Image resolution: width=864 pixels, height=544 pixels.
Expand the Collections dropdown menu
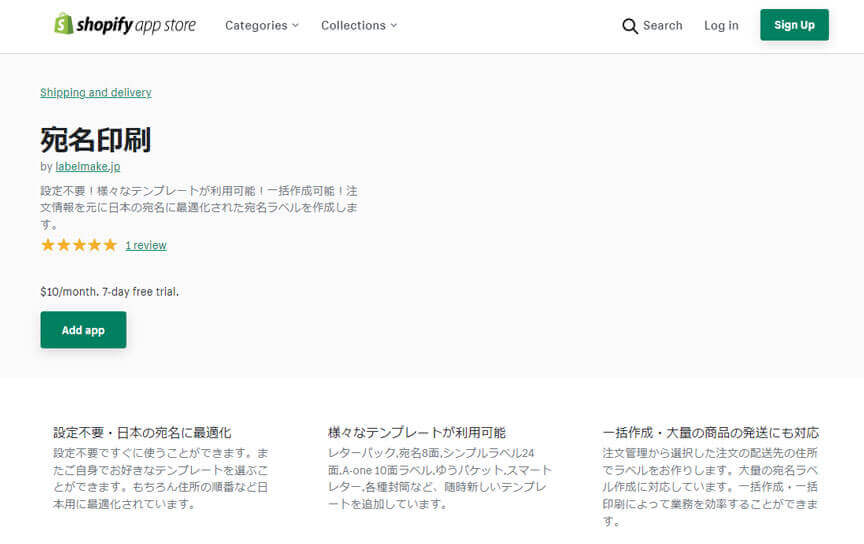tap(359, 25)
